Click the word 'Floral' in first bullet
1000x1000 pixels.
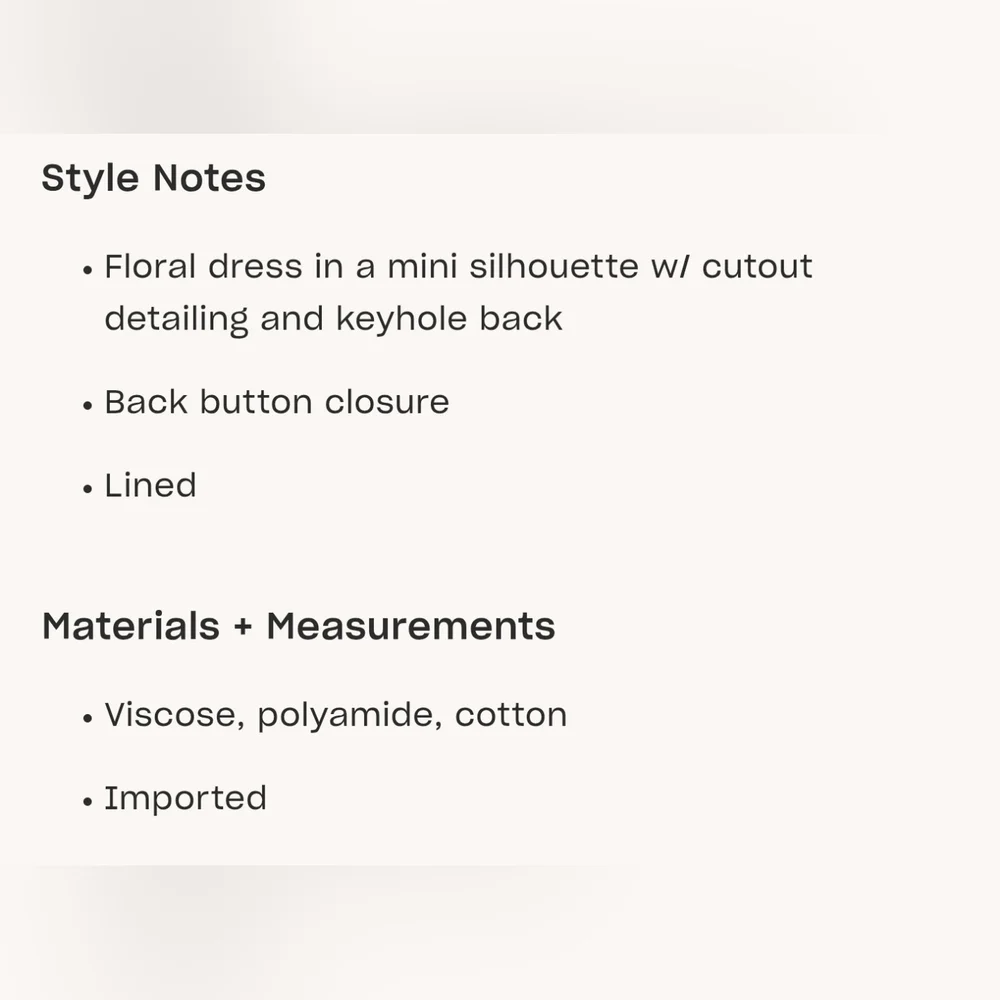point(150,266)
